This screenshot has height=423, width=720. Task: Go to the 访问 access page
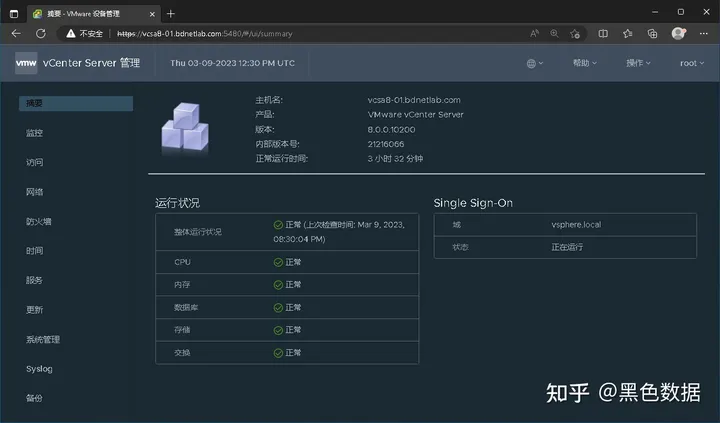click(34, 162)
